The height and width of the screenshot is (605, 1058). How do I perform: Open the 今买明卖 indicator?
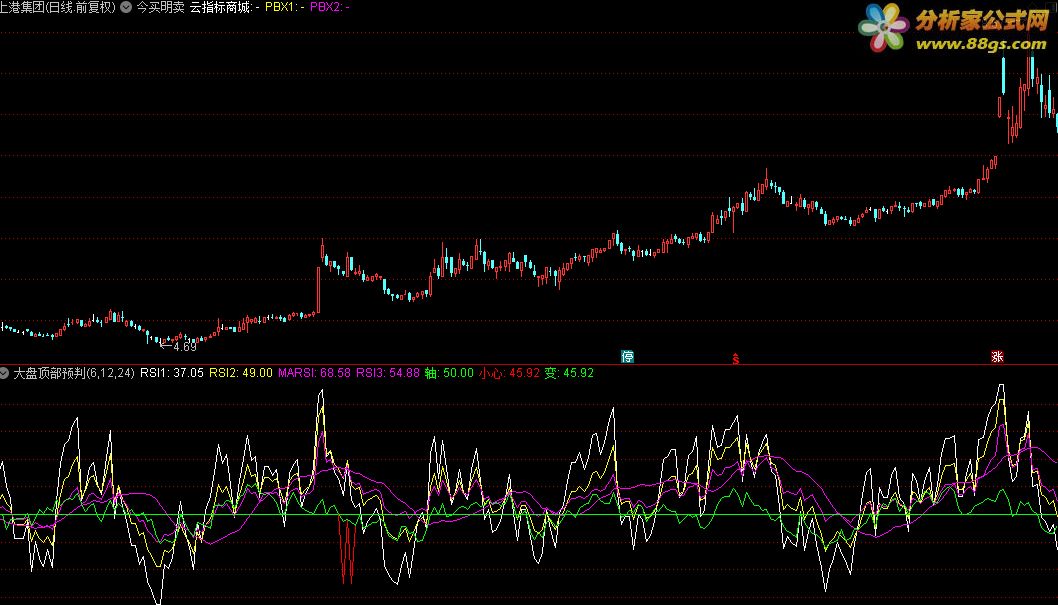point(160,7)
